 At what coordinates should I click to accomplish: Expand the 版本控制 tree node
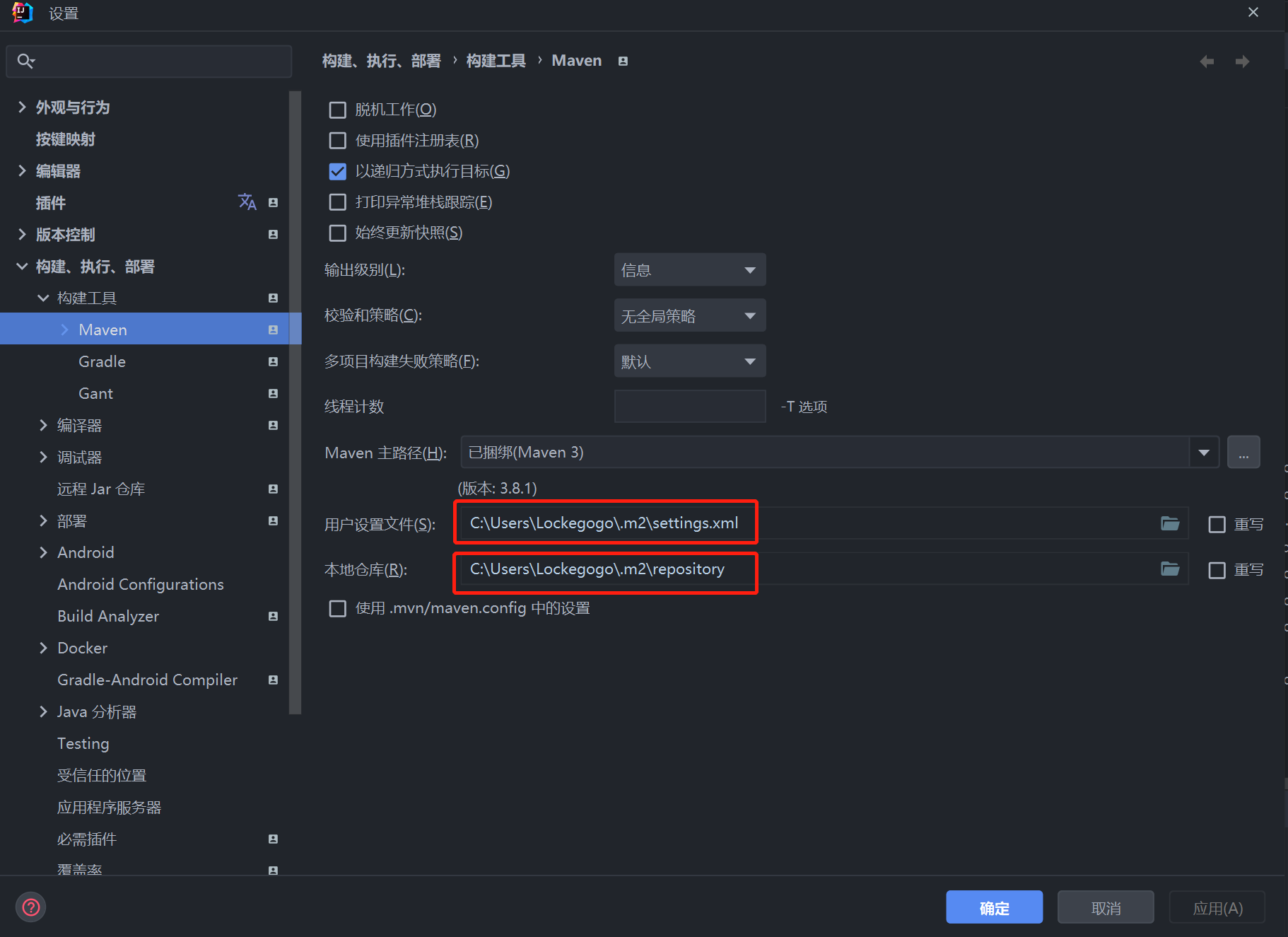click(x=22, y=234)
